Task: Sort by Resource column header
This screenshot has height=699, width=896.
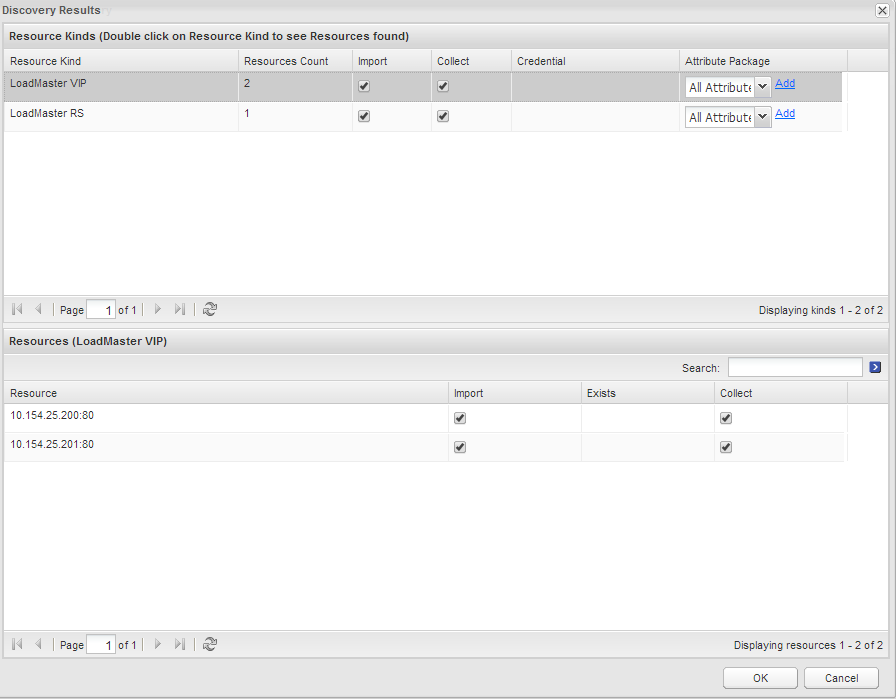Action: [226, 393]
